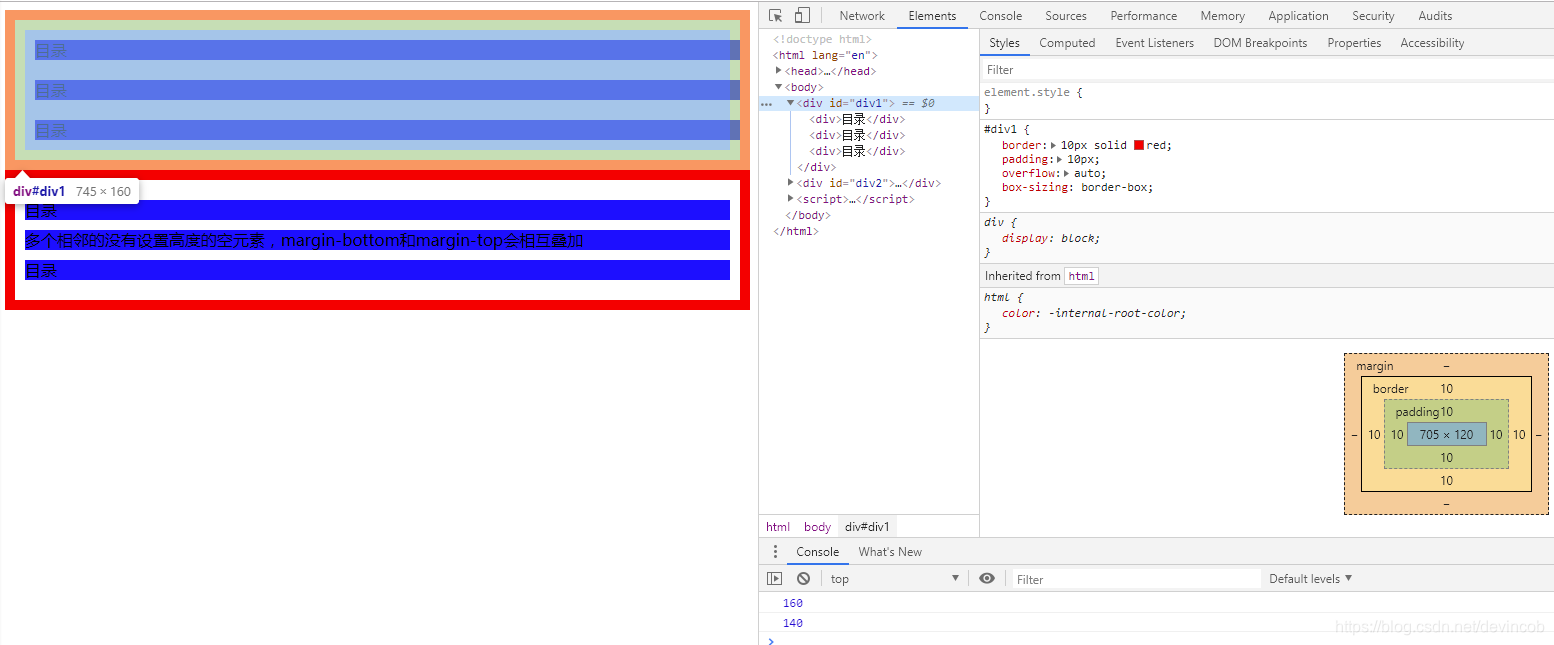Click the html breadcrumb item
The height and width of the screenshot is (645, 1554).
(778, 527)
